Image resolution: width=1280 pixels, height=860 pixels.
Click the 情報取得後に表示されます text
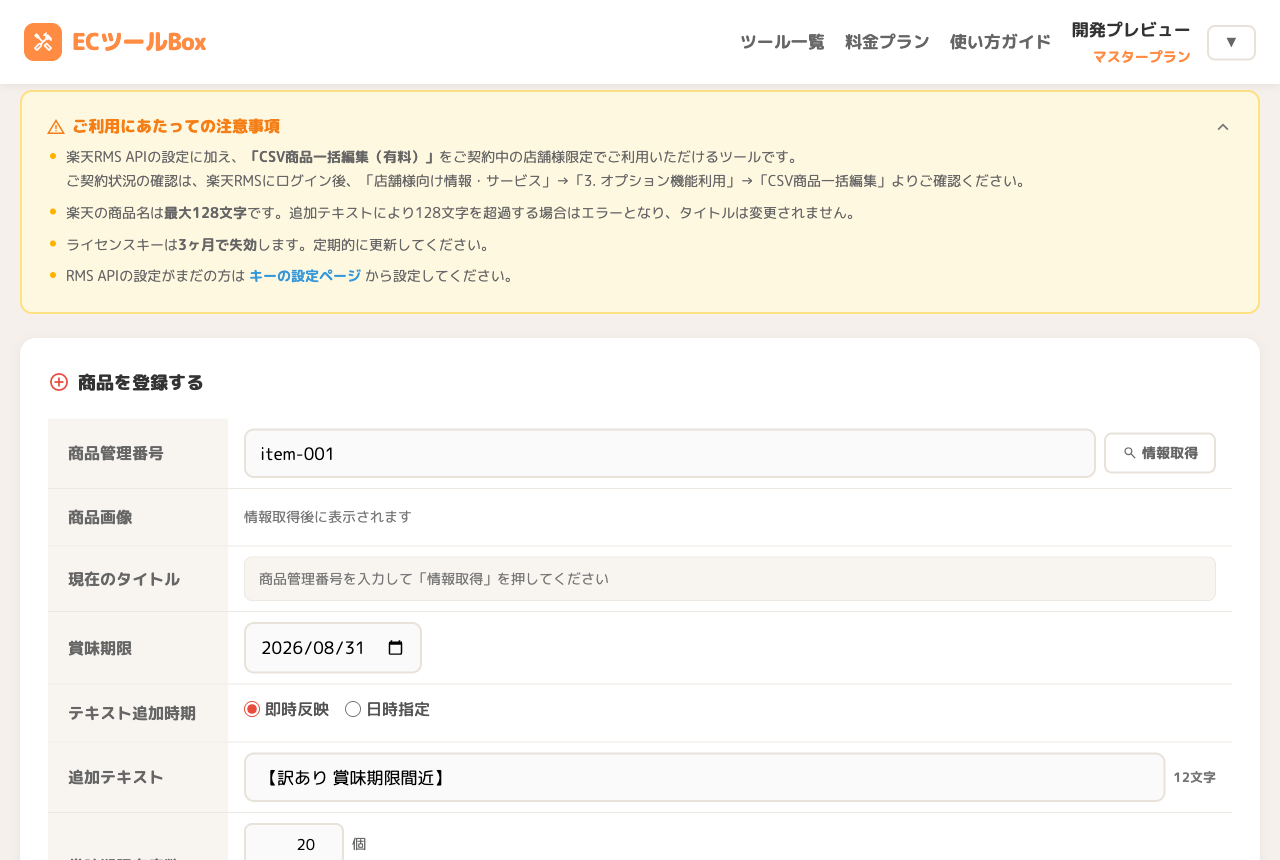pyautogui.click(x=328, y=517)
